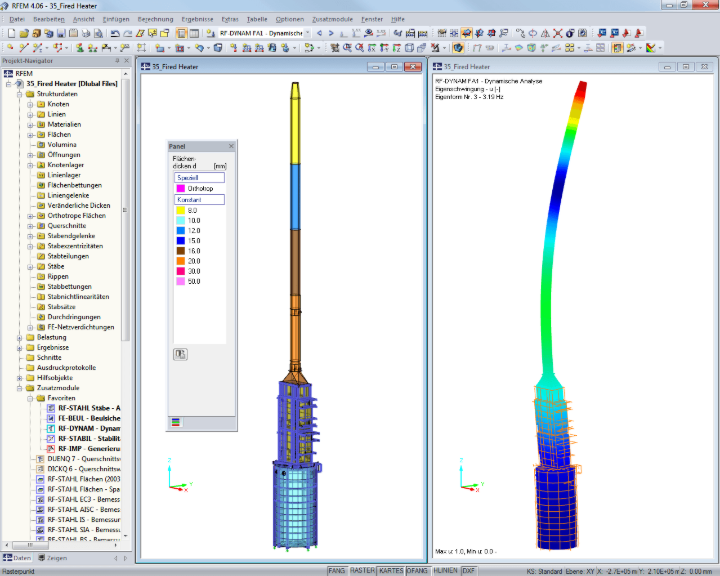Viewport: 720px width, 576px height.
Task: Select RF-STAHL EC3 module entry
Action: (x=79, y=499)
